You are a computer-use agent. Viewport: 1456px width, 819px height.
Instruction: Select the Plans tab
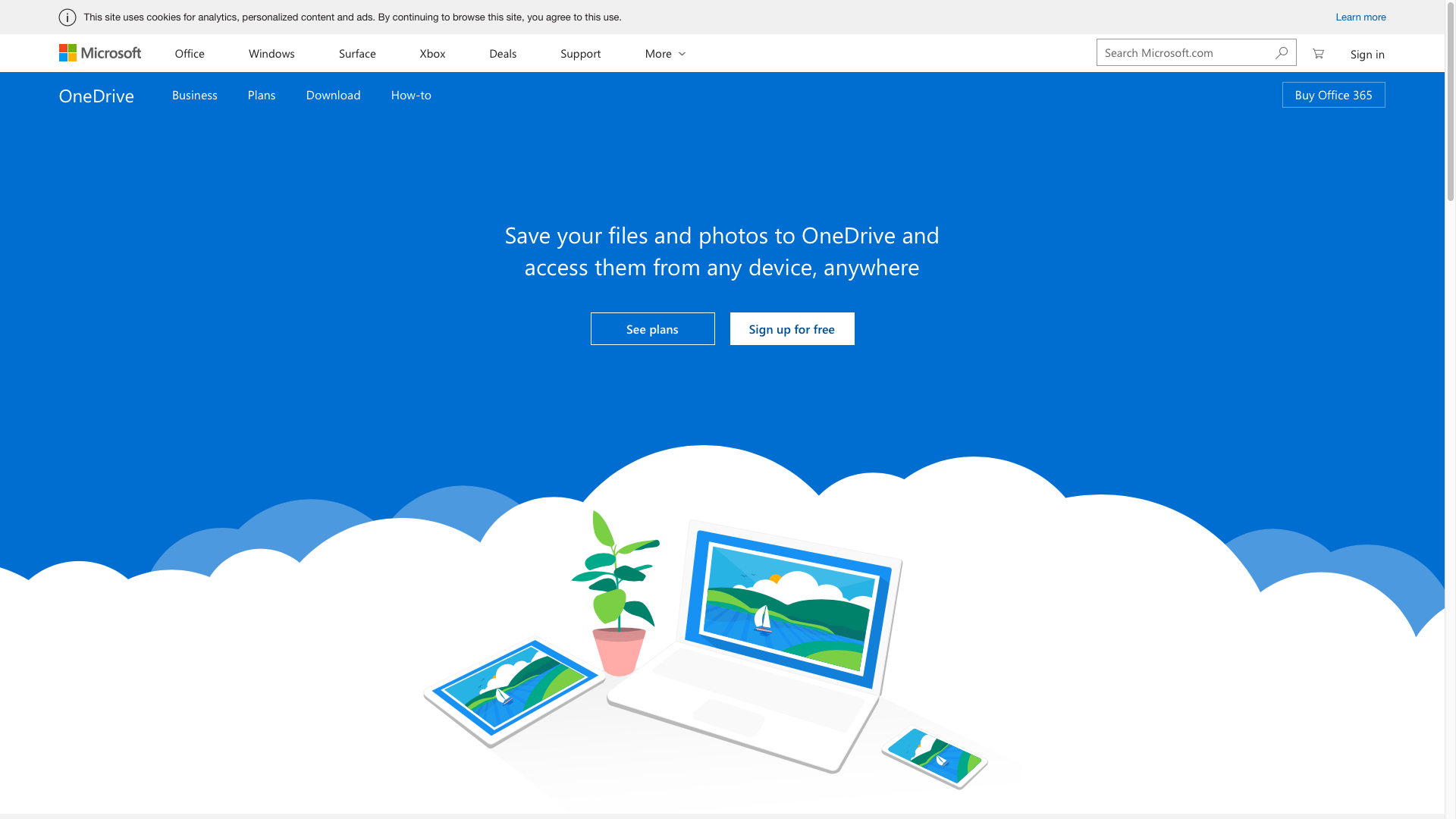[x=261, y=94]
